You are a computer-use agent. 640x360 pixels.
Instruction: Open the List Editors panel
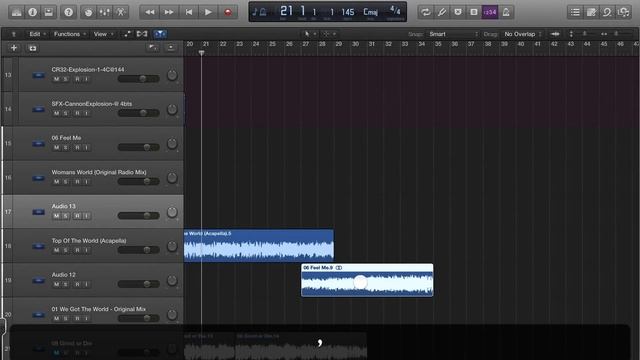[x=575, y=12]
